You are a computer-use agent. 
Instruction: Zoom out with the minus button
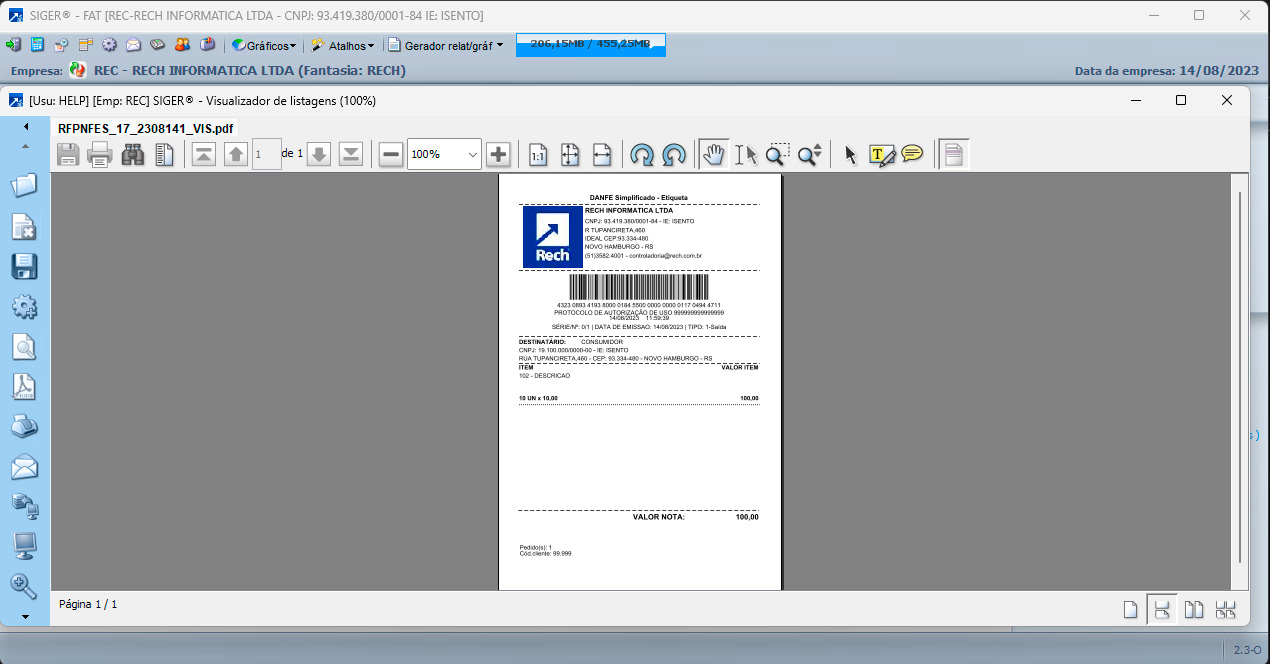click(x=391, y=154)
